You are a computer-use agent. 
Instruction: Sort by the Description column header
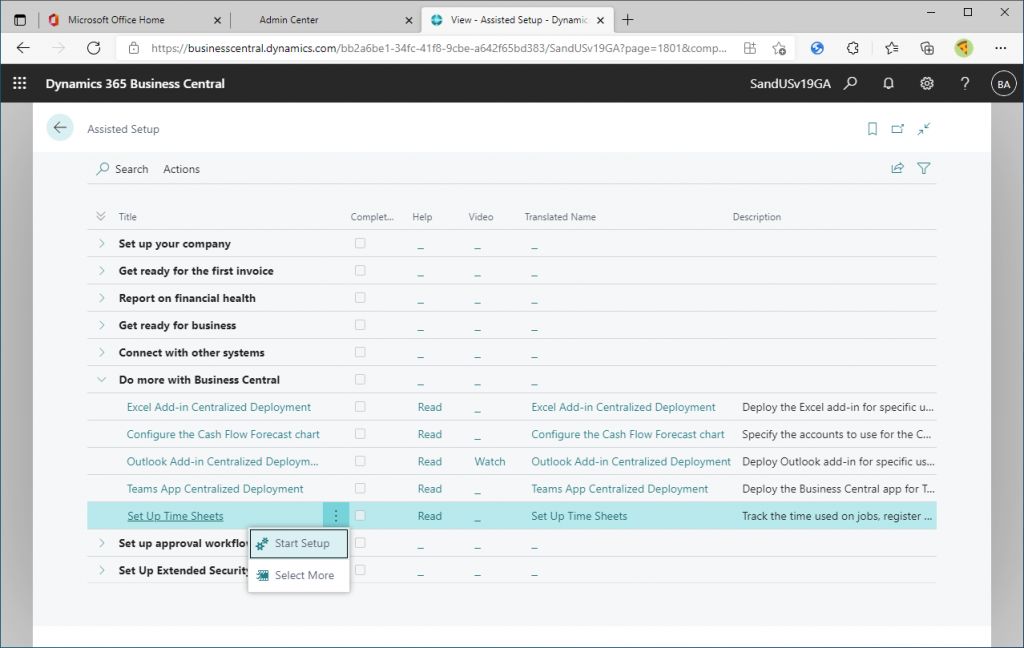[x=756, y=217]
